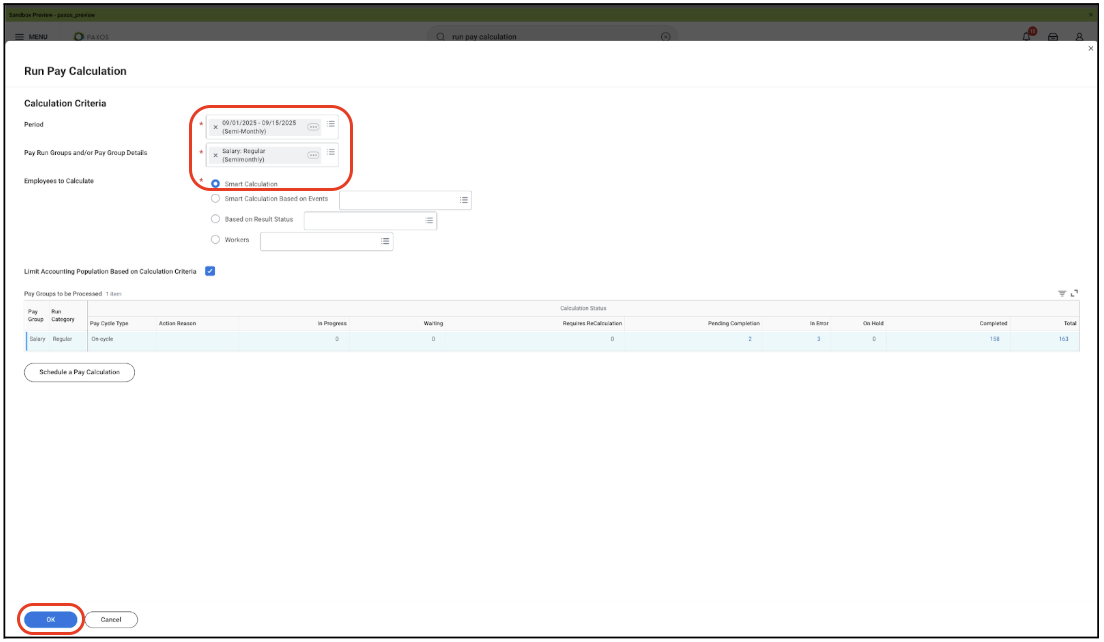The height and width of the screenshot is (642, 1104).
Task: Click the In Progress column header
Action: click(x=332, y=324)
